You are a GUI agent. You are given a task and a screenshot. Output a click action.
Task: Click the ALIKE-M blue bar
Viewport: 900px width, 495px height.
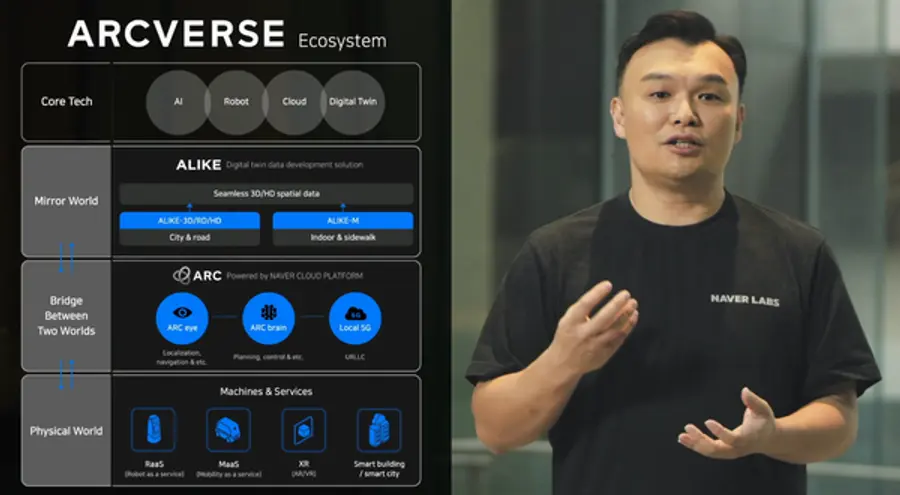[342, 221]
